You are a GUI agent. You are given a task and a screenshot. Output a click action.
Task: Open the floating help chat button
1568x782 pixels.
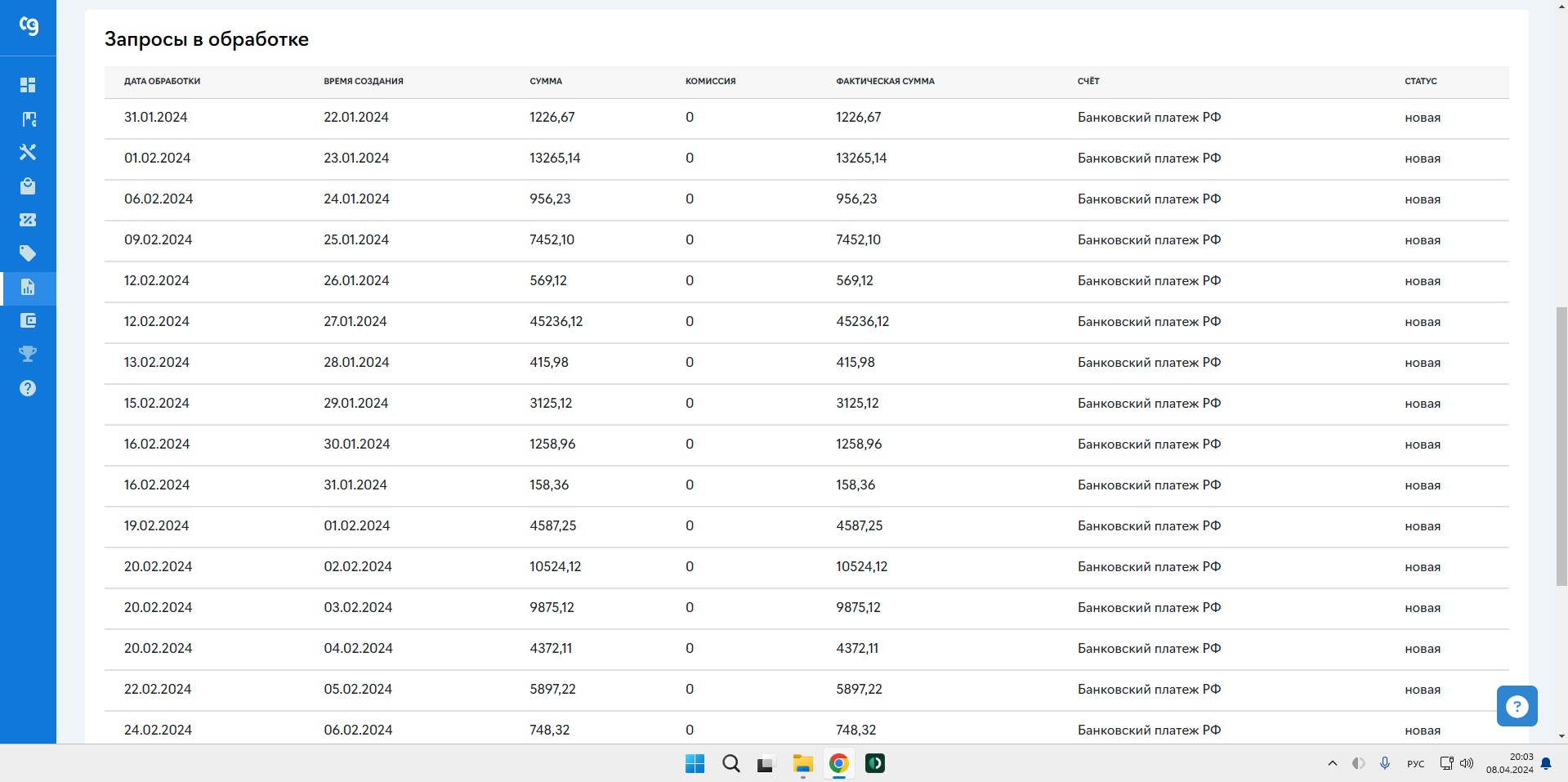click(x=1517, y=706)
